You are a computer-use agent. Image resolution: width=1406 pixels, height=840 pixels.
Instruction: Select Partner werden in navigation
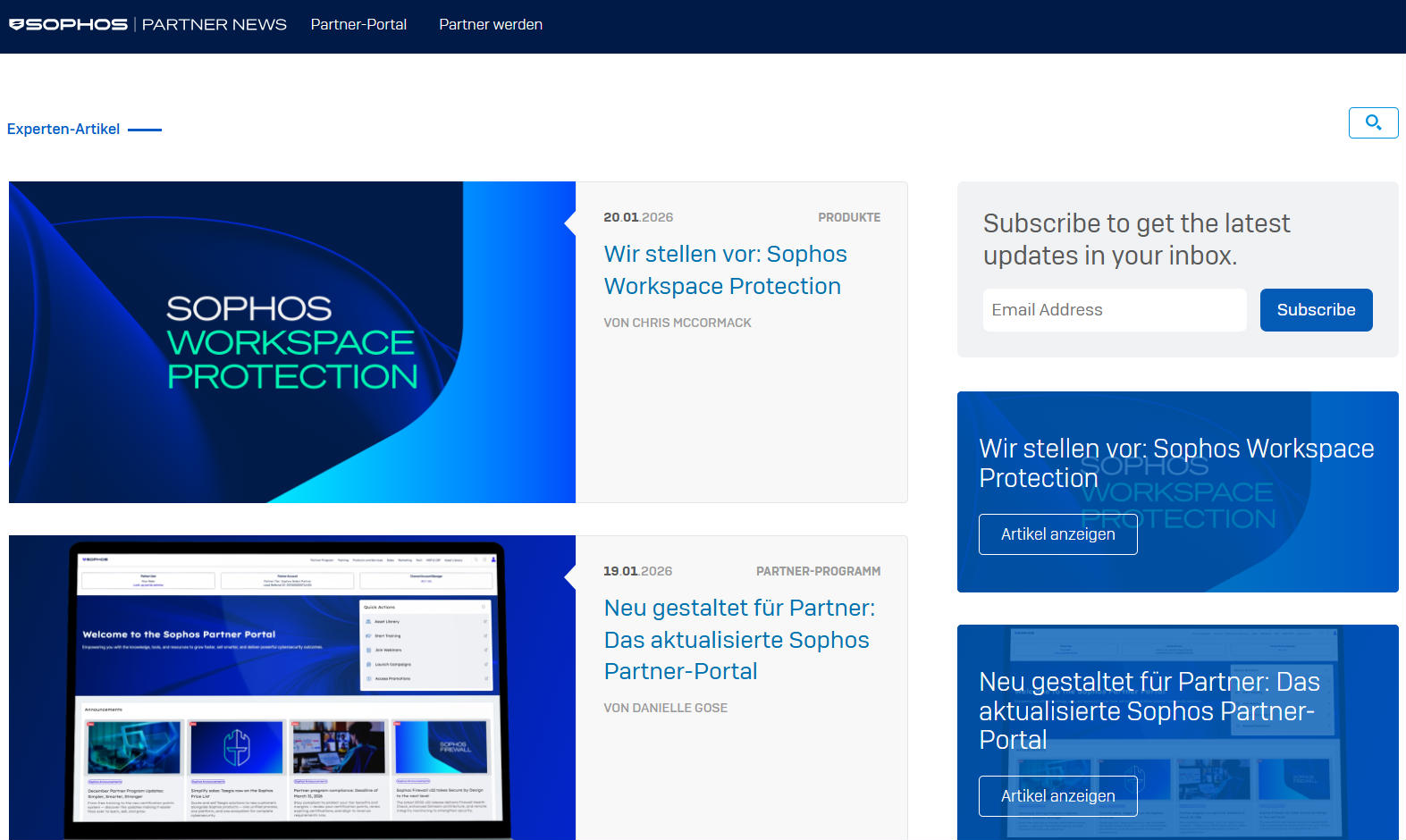(x=491, y=24)
